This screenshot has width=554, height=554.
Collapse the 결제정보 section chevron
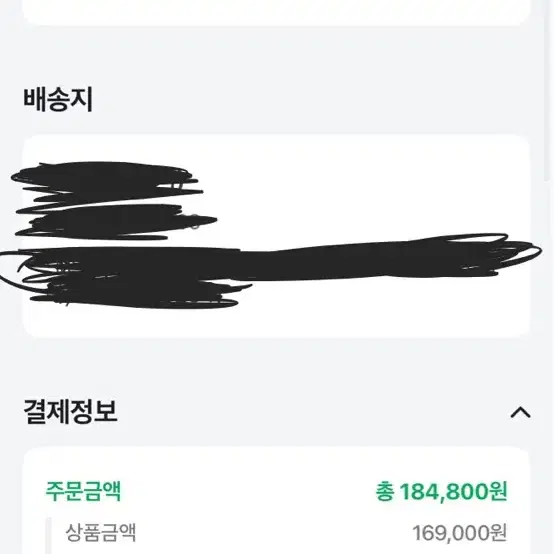(520, 412)
